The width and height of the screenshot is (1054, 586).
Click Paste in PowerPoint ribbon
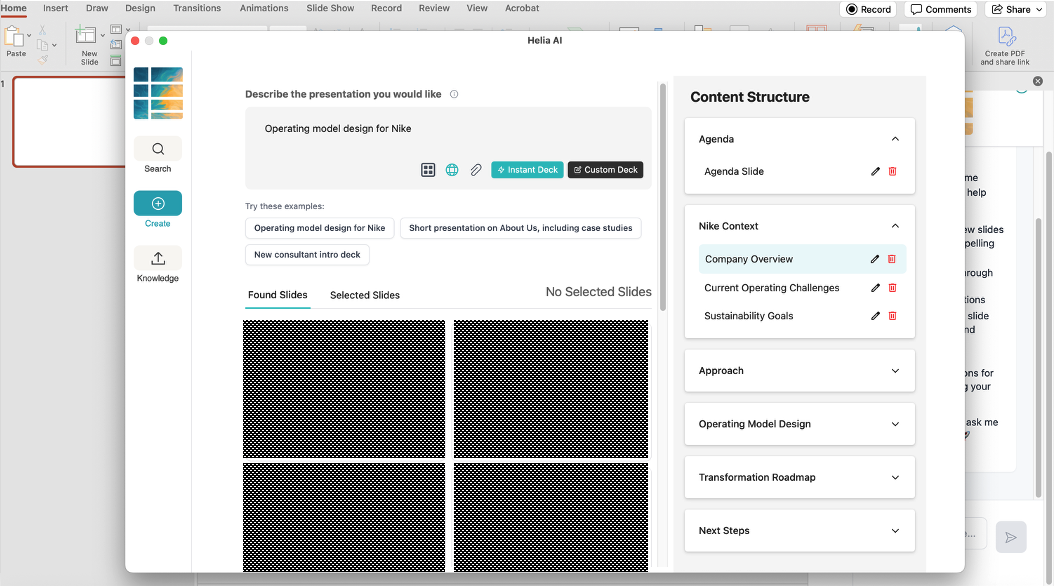[x=15, y=42]
